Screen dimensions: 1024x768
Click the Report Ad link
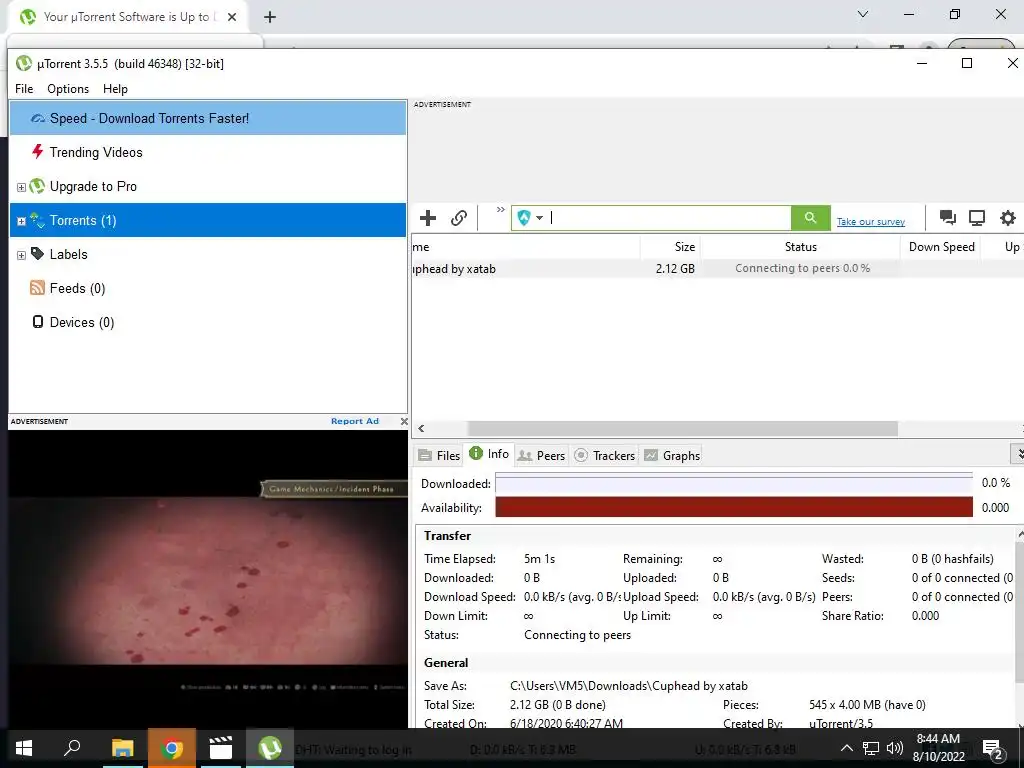coord(355,421)
